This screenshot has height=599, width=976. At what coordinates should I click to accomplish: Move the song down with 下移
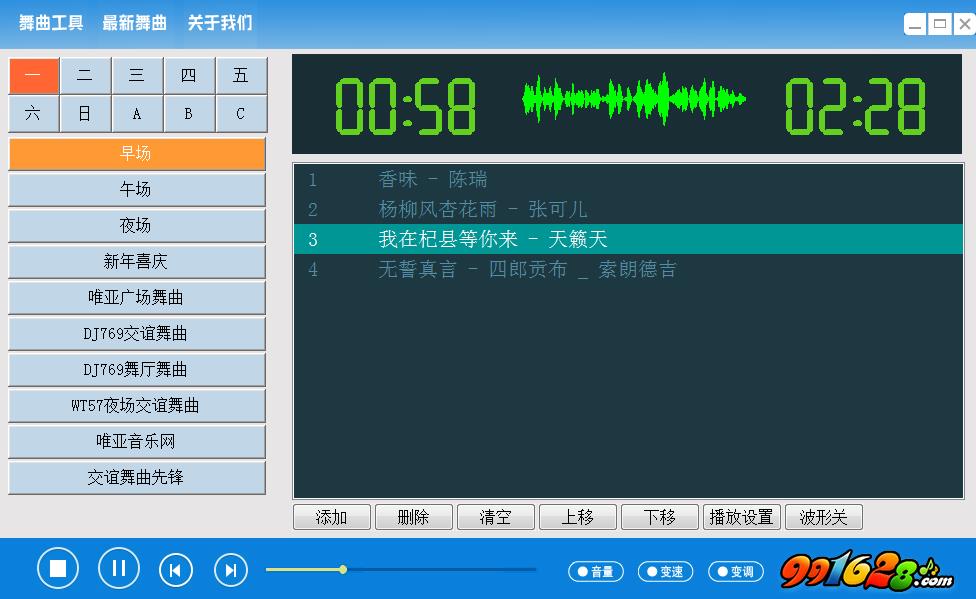(660, 517)
